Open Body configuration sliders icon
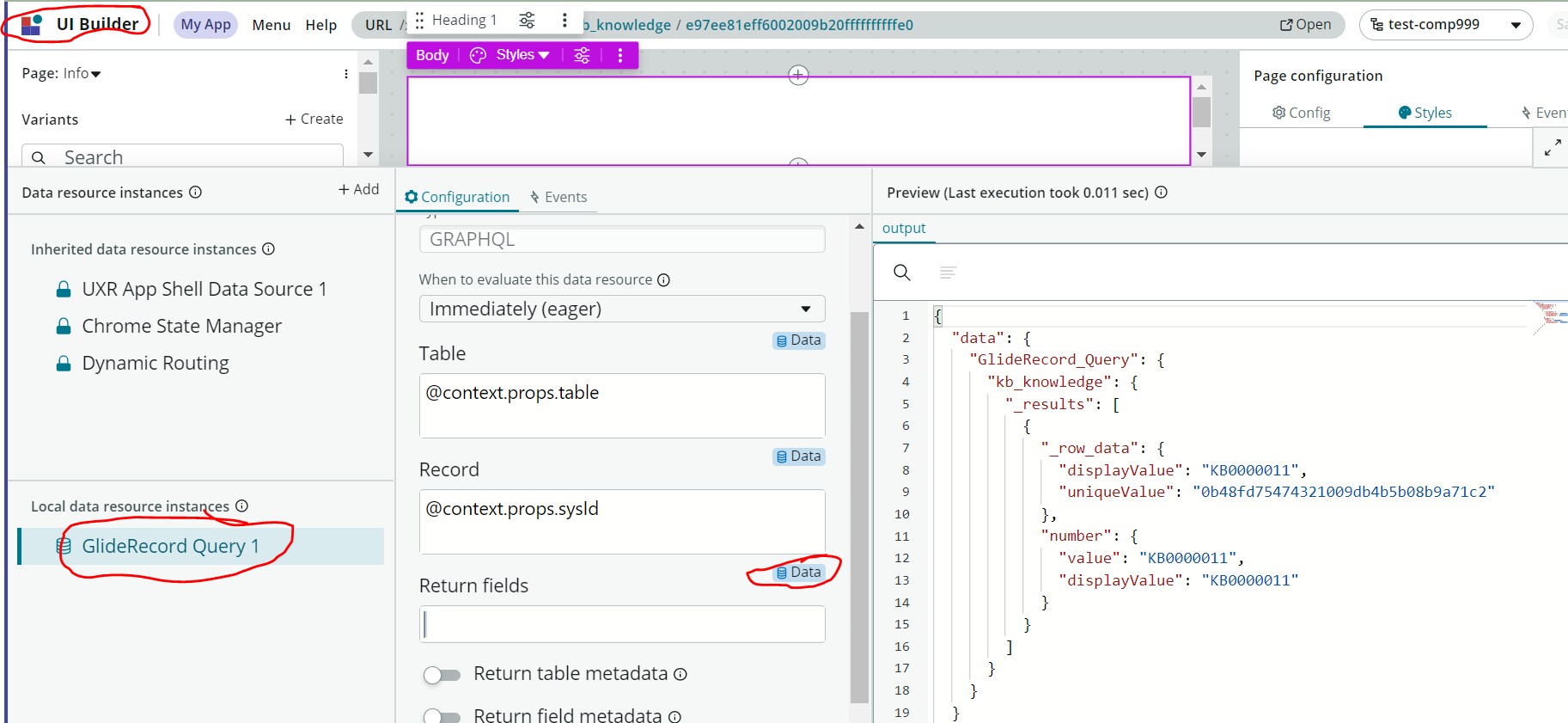 (582, 55)
